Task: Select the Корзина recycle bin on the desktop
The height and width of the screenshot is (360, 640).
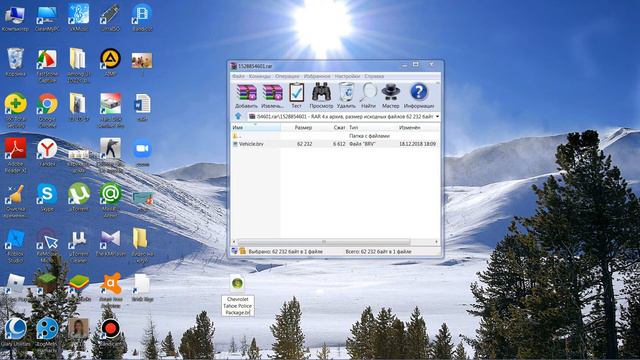Action: point(16,62)
